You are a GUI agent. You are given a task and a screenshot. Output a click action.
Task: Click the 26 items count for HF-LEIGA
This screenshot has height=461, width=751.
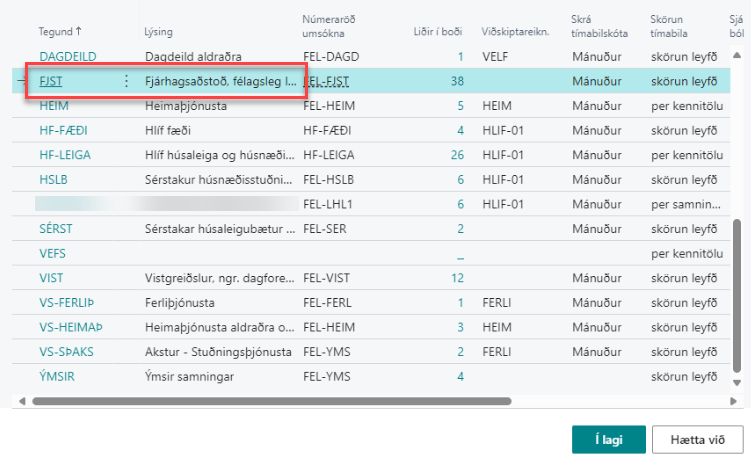457,154
